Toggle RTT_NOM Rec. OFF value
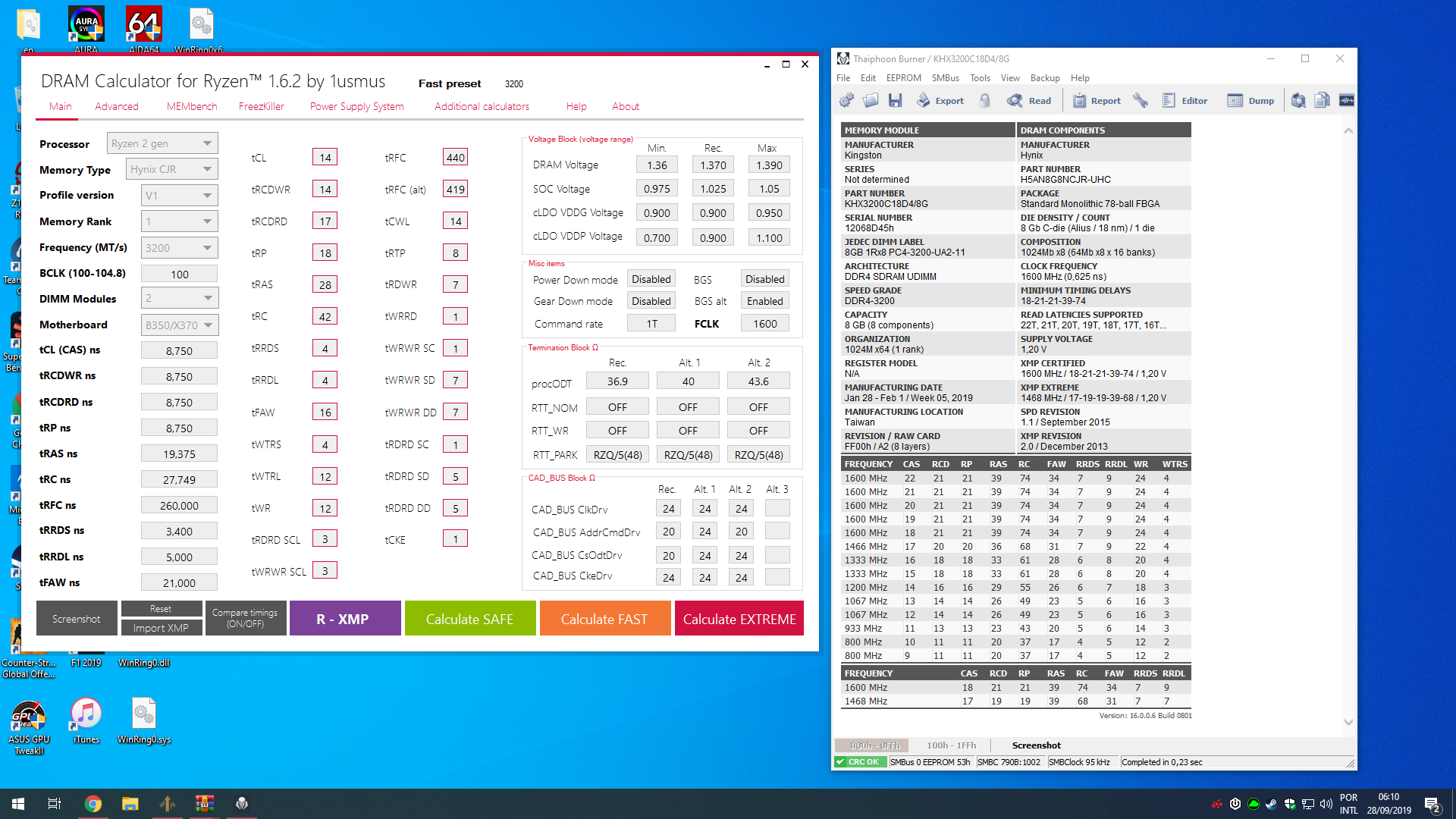 click(617, 407)
